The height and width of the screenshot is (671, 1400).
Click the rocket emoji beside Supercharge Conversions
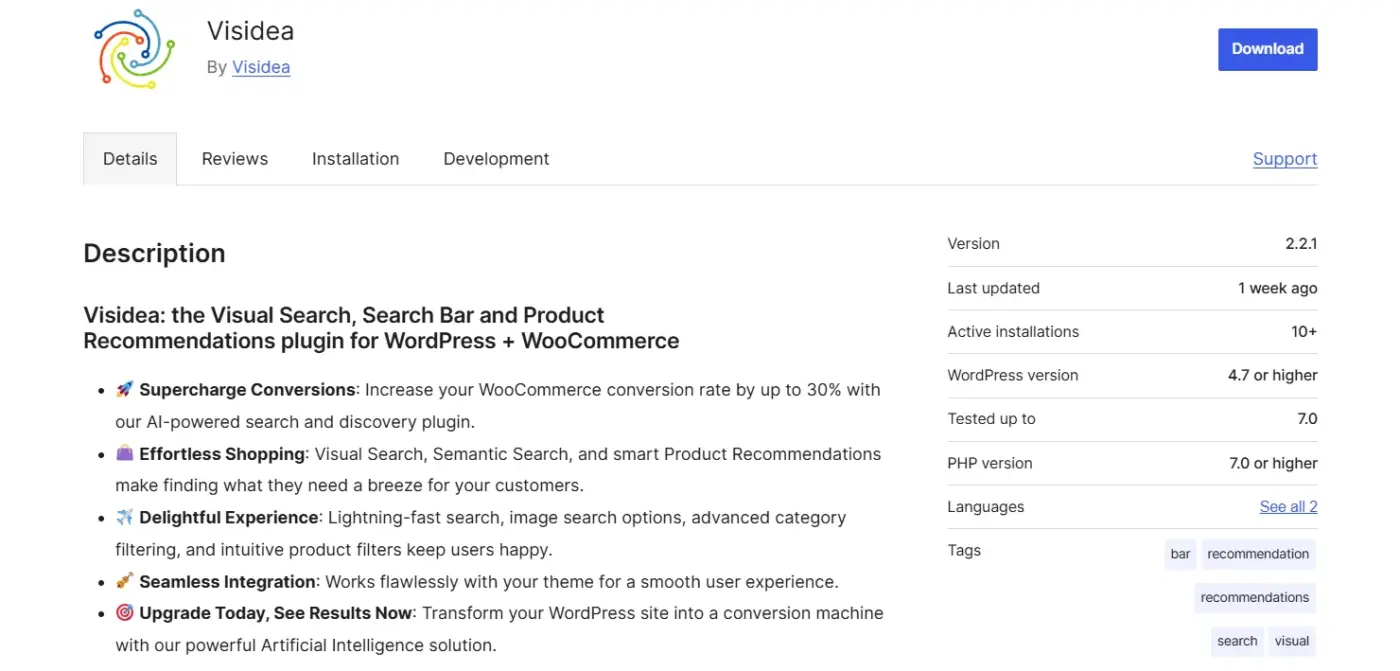(x=125, y=390)
